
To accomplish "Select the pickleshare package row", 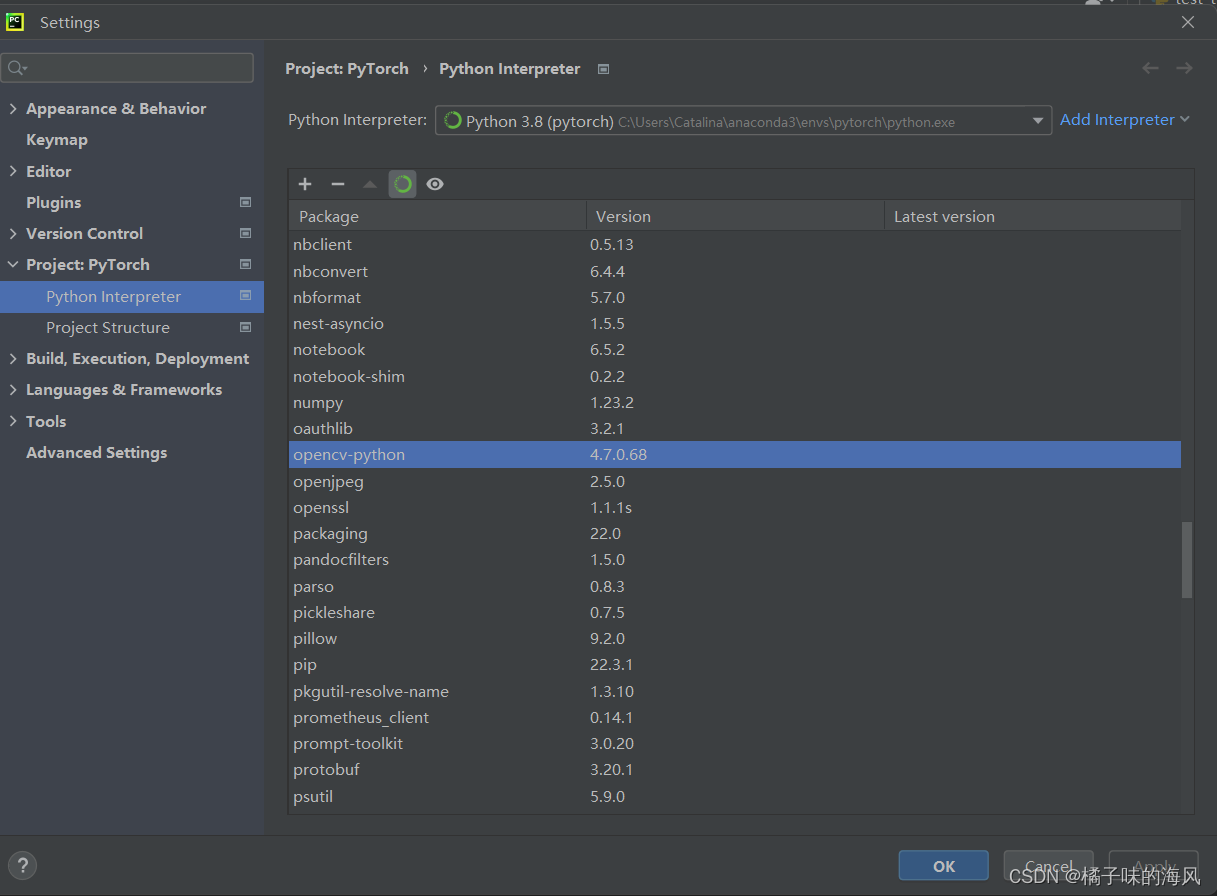I will click(x=735, y=612).
